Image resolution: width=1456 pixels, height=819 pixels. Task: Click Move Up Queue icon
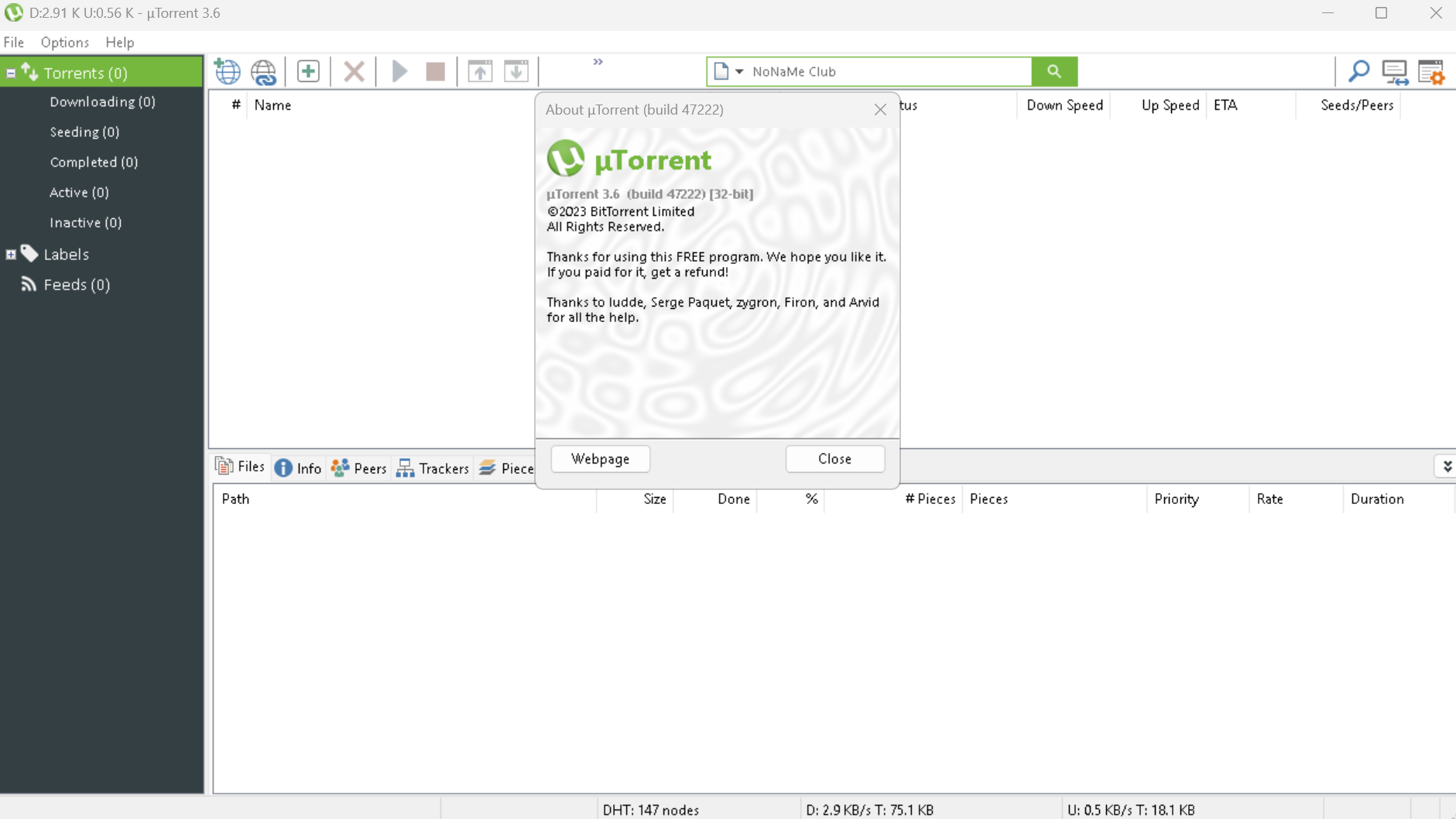[480, 71]
